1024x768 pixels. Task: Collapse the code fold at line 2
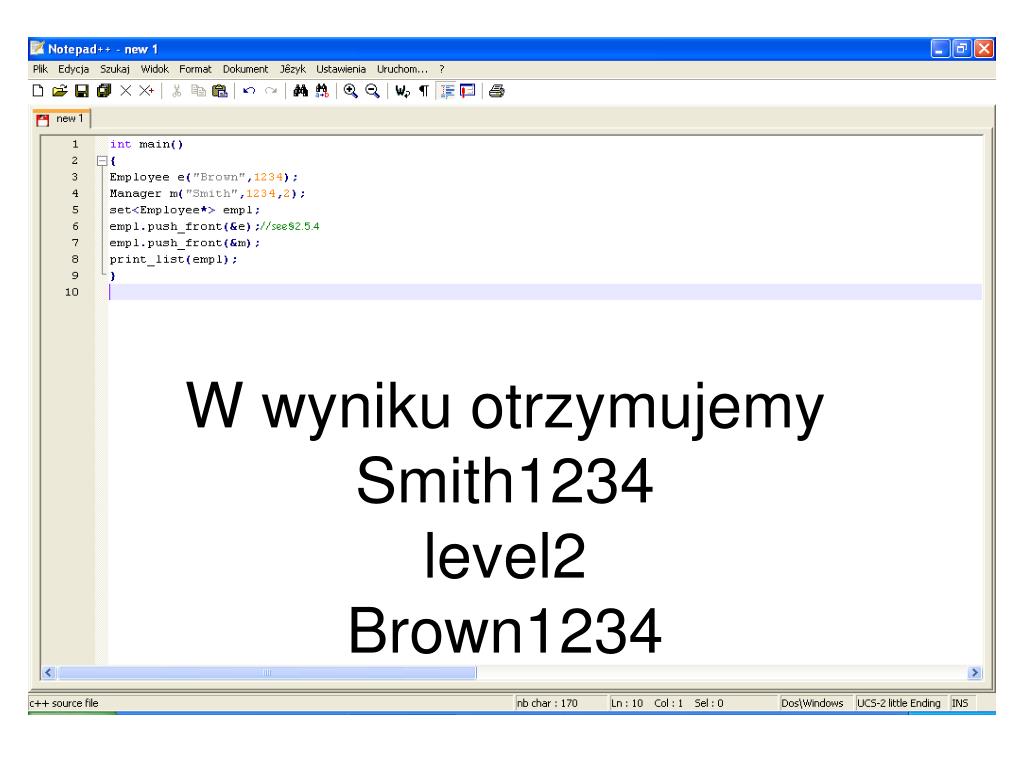pyautogui.click(x=102, y=161)
